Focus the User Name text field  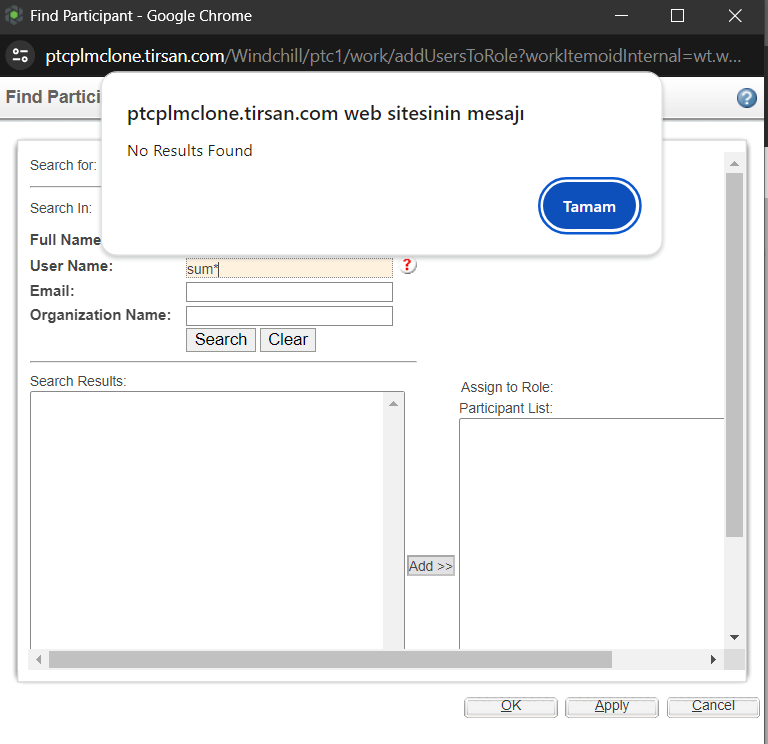(289, 268)
